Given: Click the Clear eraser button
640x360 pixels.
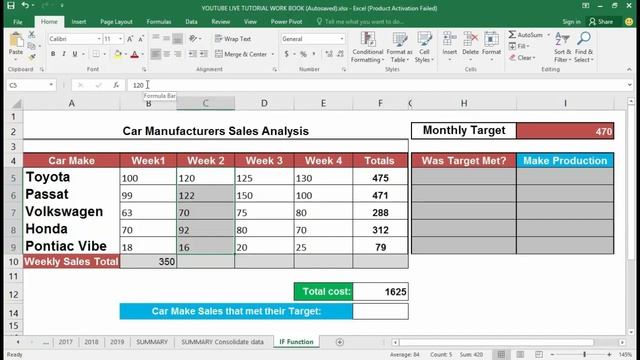Looking at the screenshot, I should point(522,58).
